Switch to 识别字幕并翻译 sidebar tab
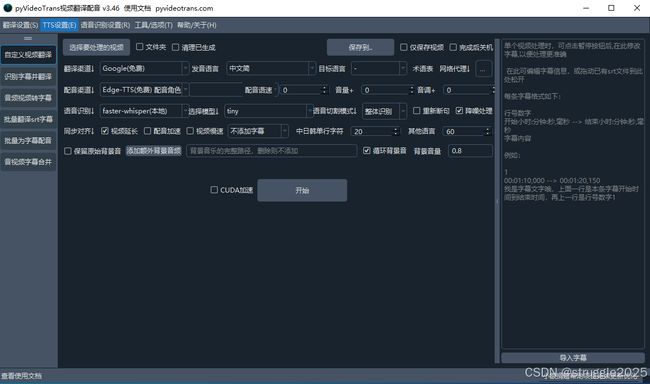 coord(28,77)
